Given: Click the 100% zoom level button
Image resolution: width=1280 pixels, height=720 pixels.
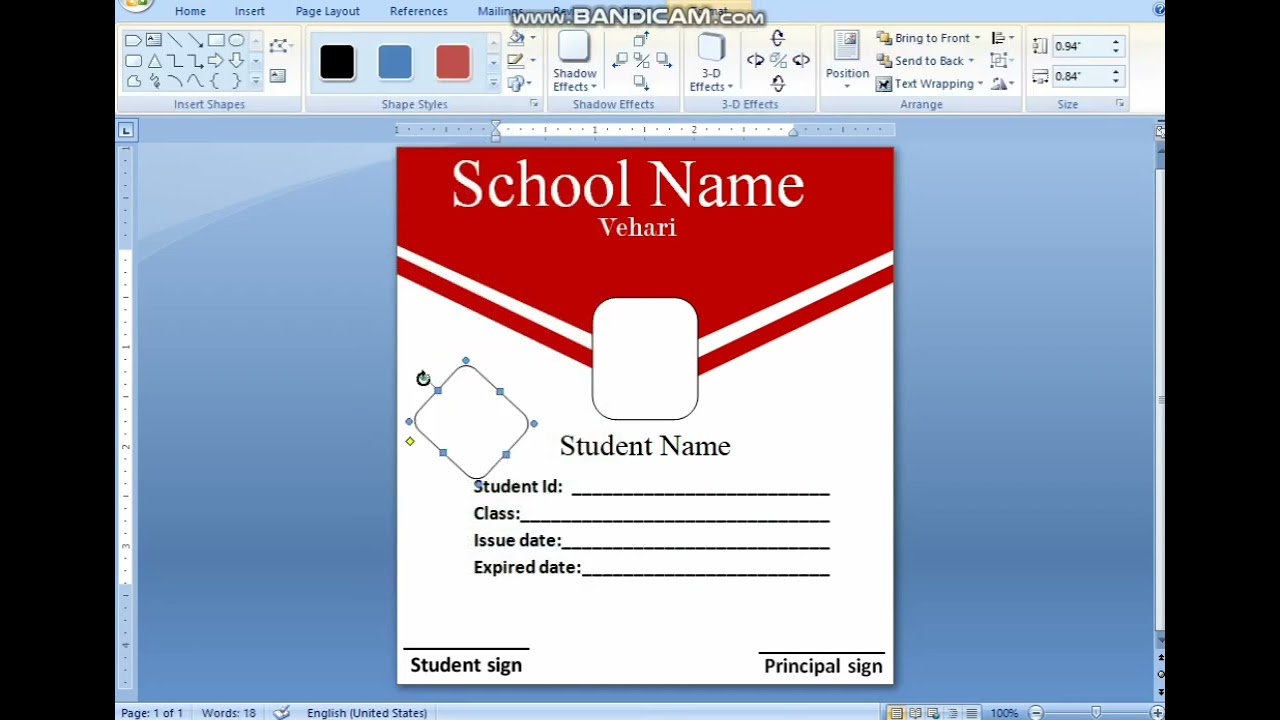Looking at the screenshot, I should coord(1004,713).
